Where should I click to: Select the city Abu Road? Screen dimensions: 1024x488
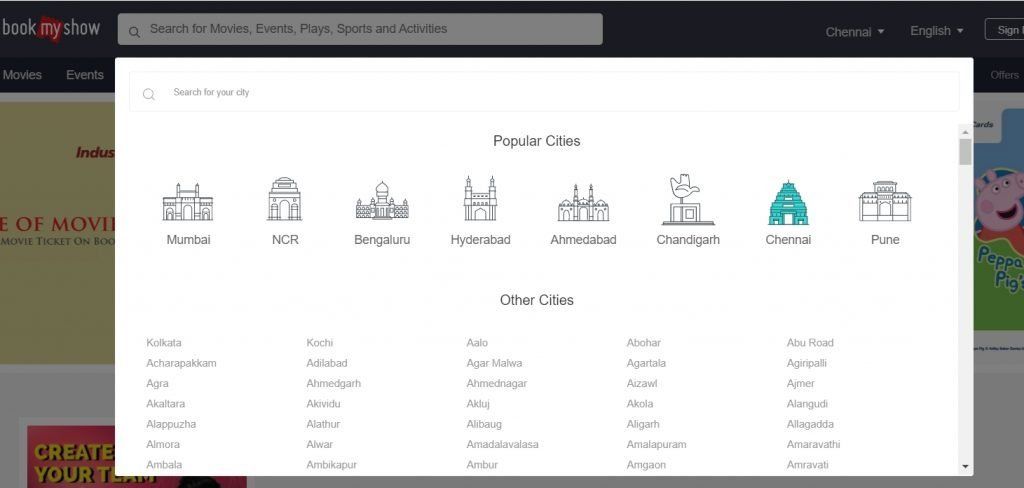(x=810, y=342)
